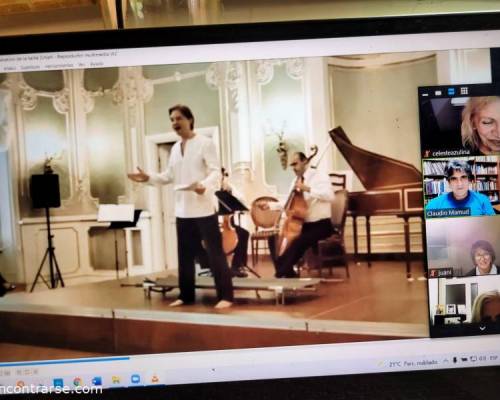Click the blue video progress bar
This screenshot has height=400, width=500.
point(64,361)
